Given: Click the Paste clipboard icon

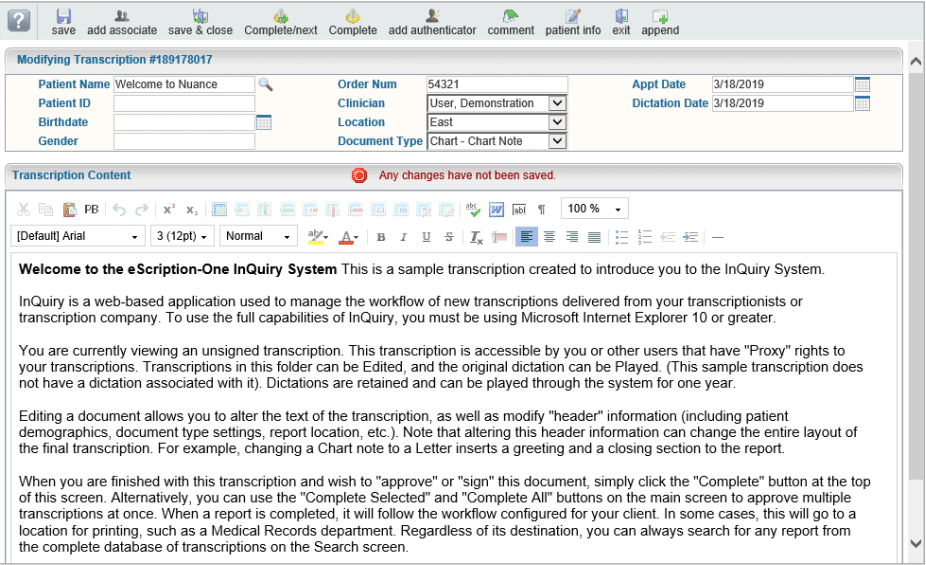Looking at the screenshot, I should click(x=69, y=209).
